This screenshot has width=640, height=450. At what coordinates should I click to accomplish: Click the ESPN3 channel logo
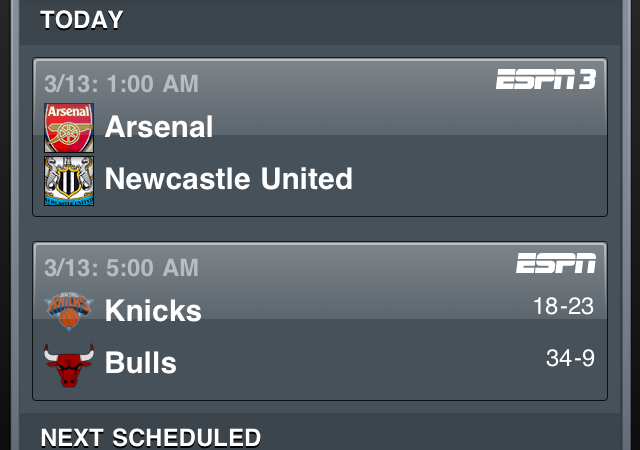point(546,80)
